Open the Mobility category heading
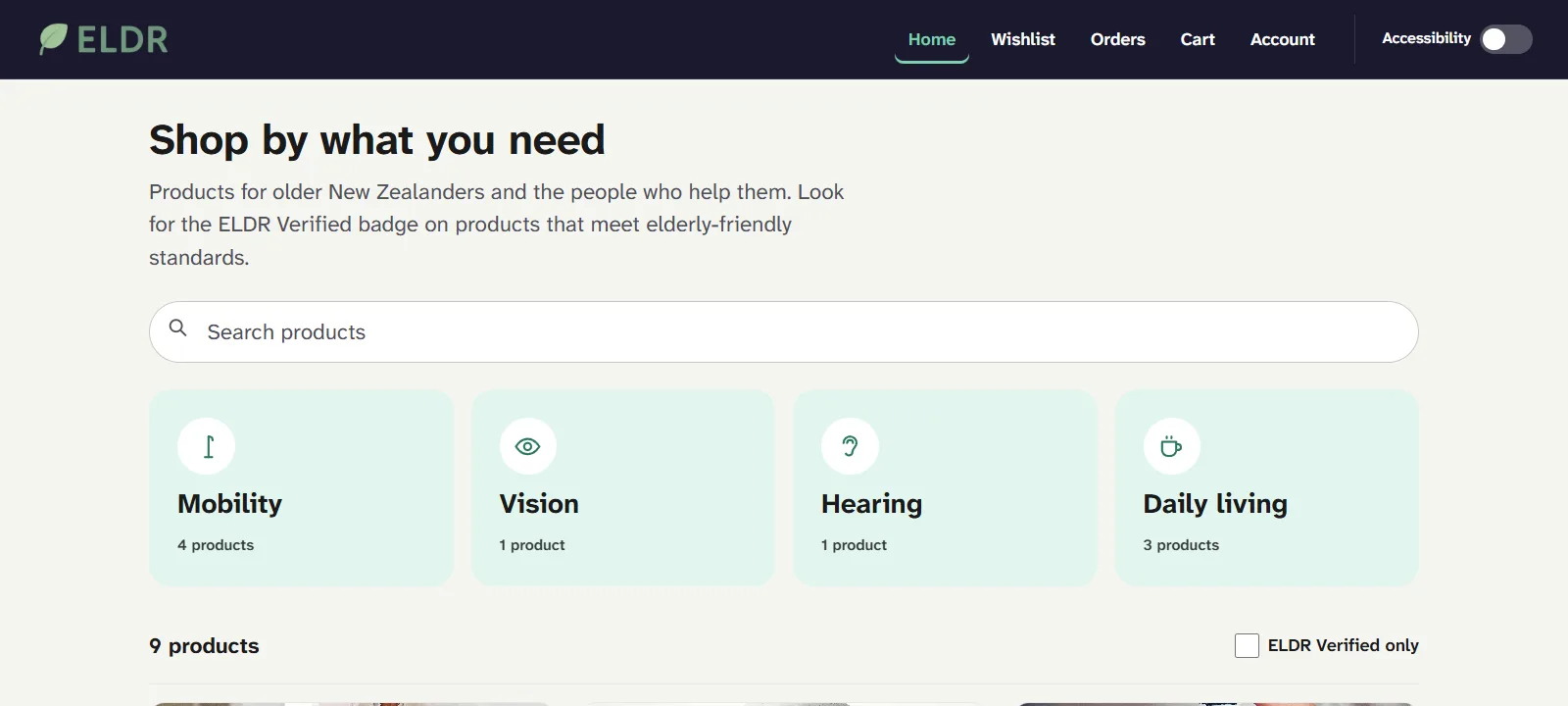This screenshot has width=1568, height=706. (x=229, y=504)
